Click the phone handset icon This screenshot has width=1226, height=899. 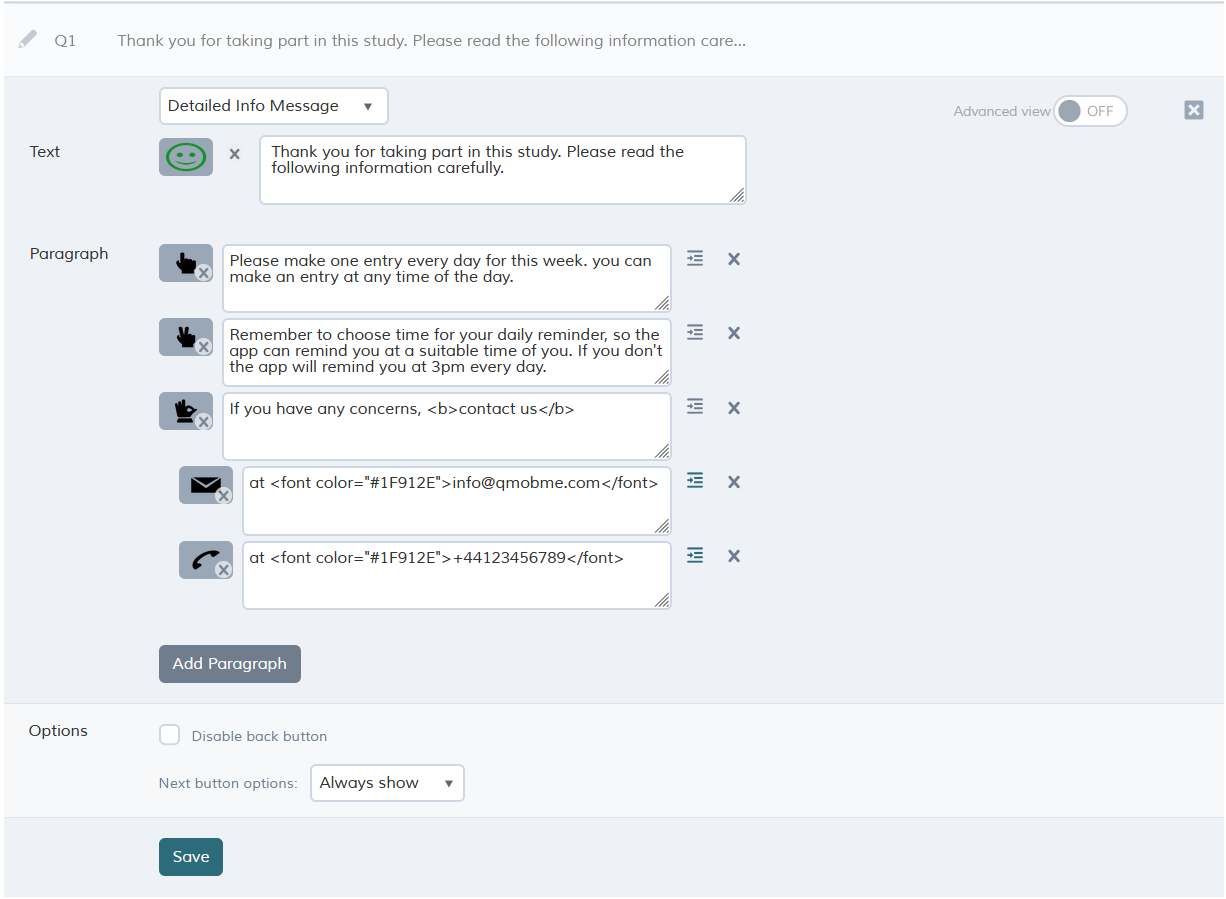pos(206,560)
